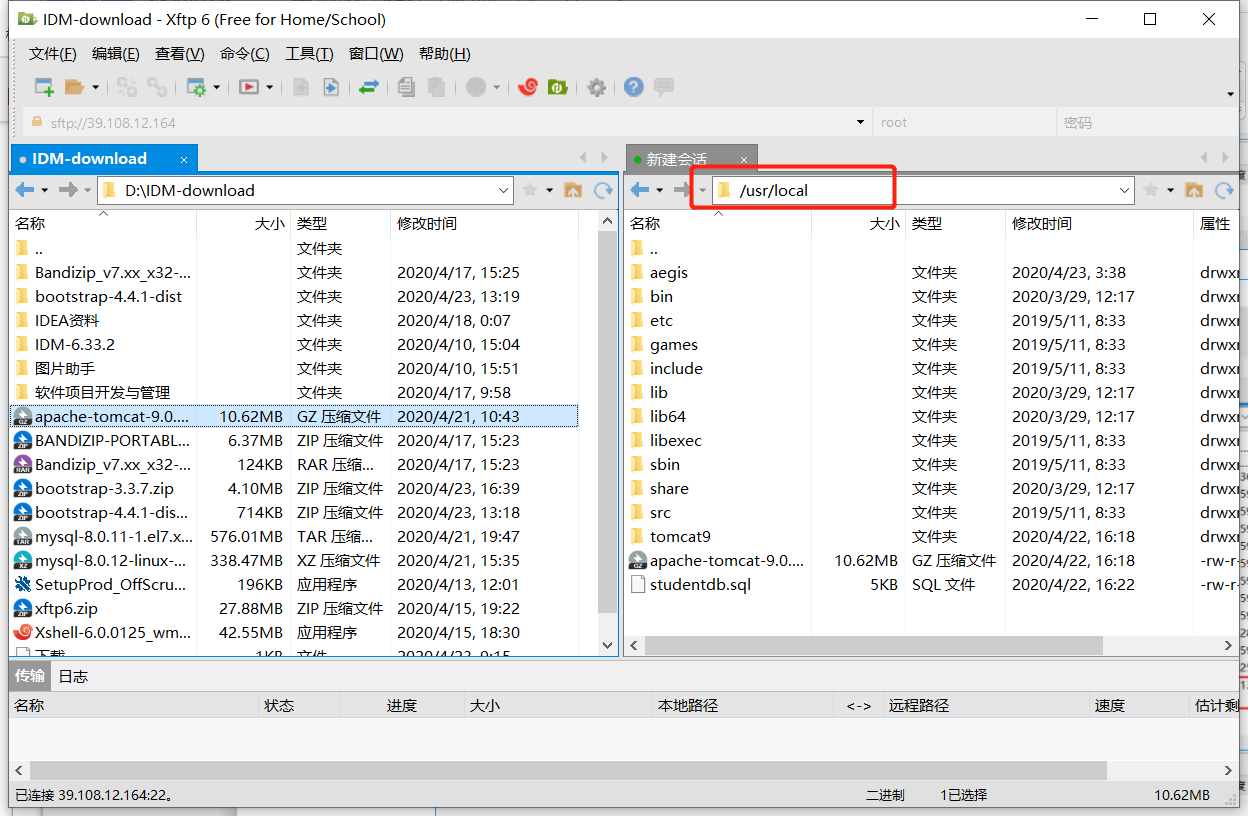The image size is (1248, 816).
Task: Sort remote files by 属性 column
Action: pyautogui.click(x=1216, y=223)
